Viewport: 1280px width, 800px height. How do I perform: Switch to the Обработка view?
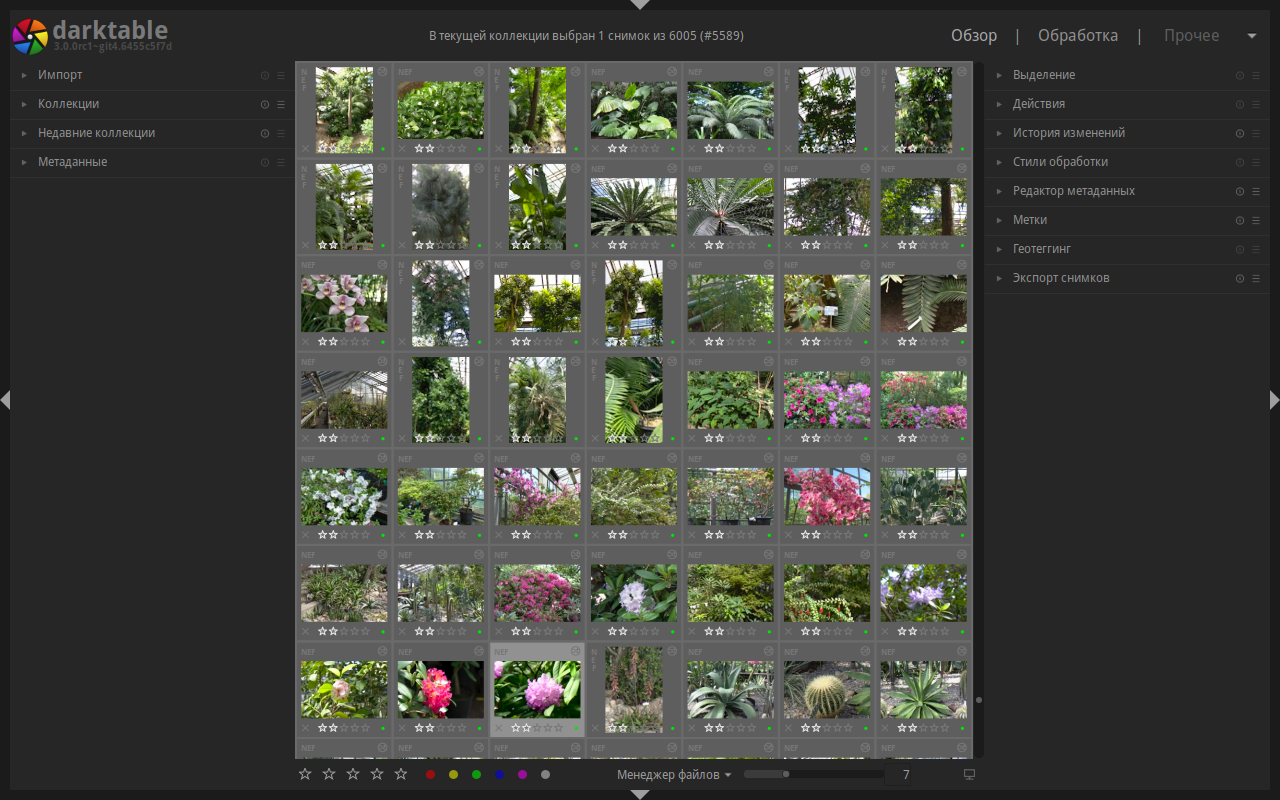click(x=1077, y=36)
